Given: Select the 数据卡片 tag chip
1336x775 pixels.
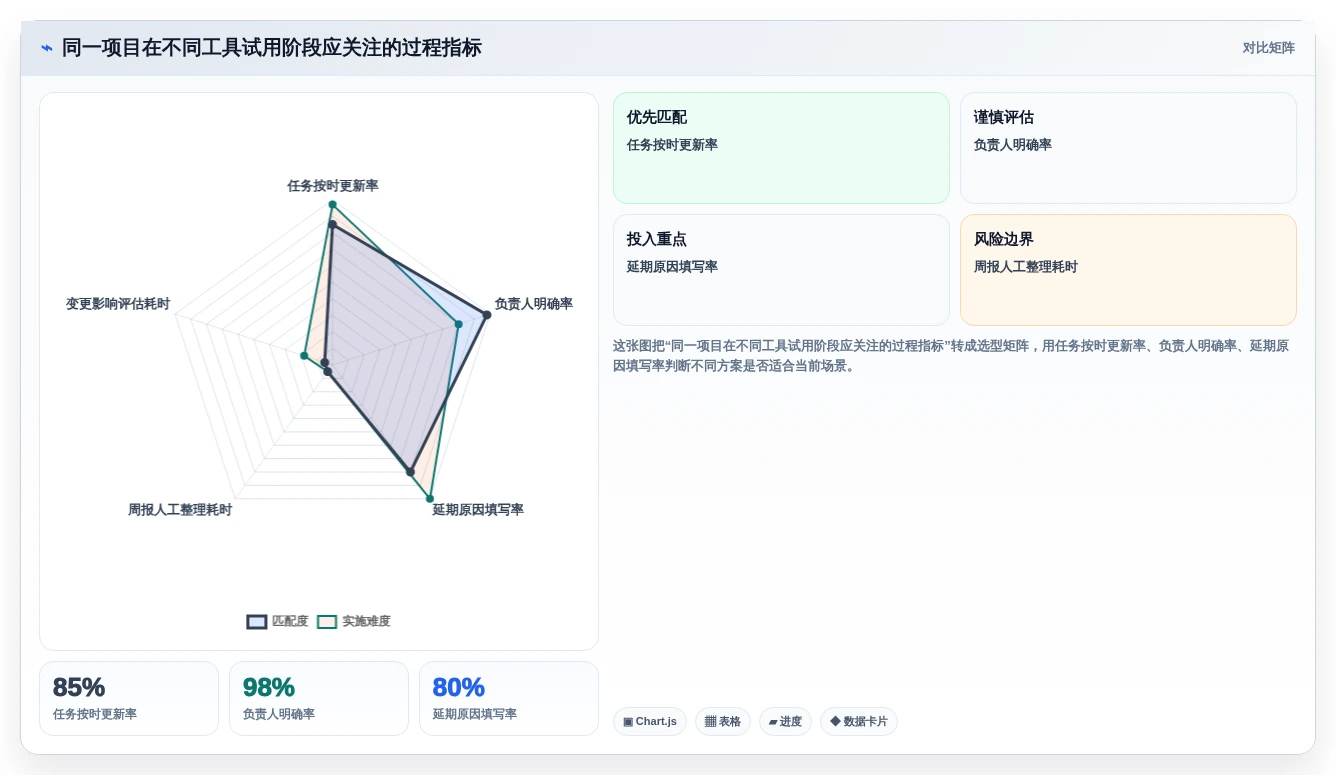Looking at the screenshot, I should [859, 721].
